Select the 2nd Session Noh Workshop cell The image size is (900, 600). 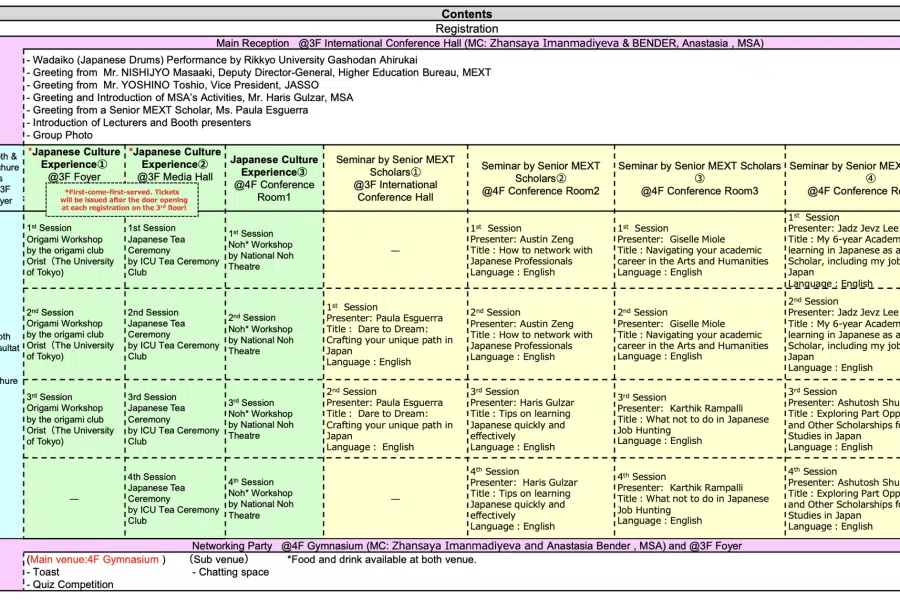274,334
